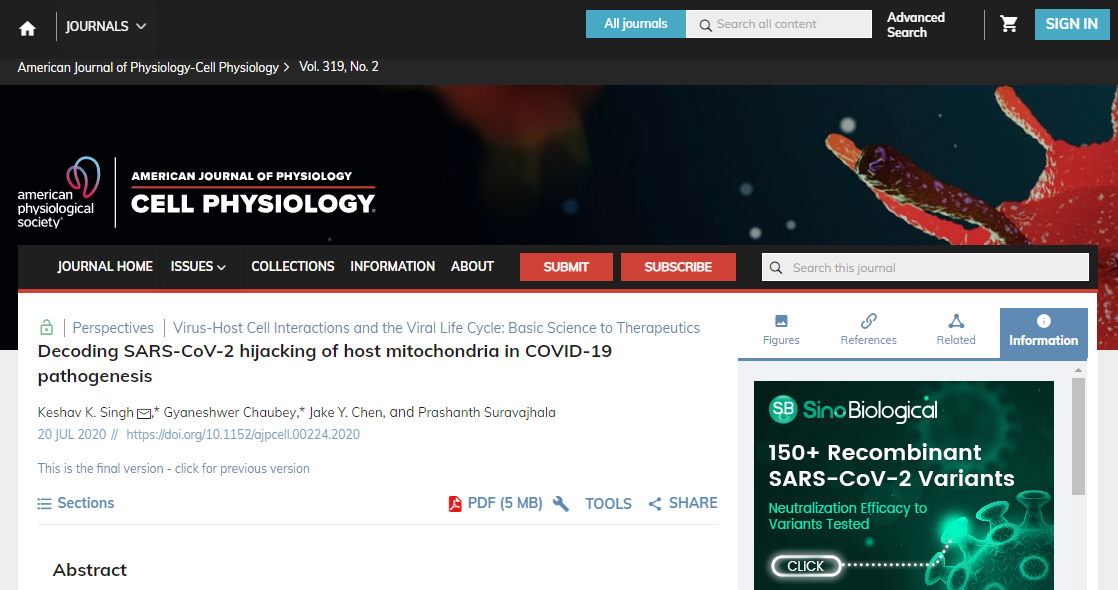Click the magnifier in Search all content
This screenshot has height=590, width=1118.
705,25
